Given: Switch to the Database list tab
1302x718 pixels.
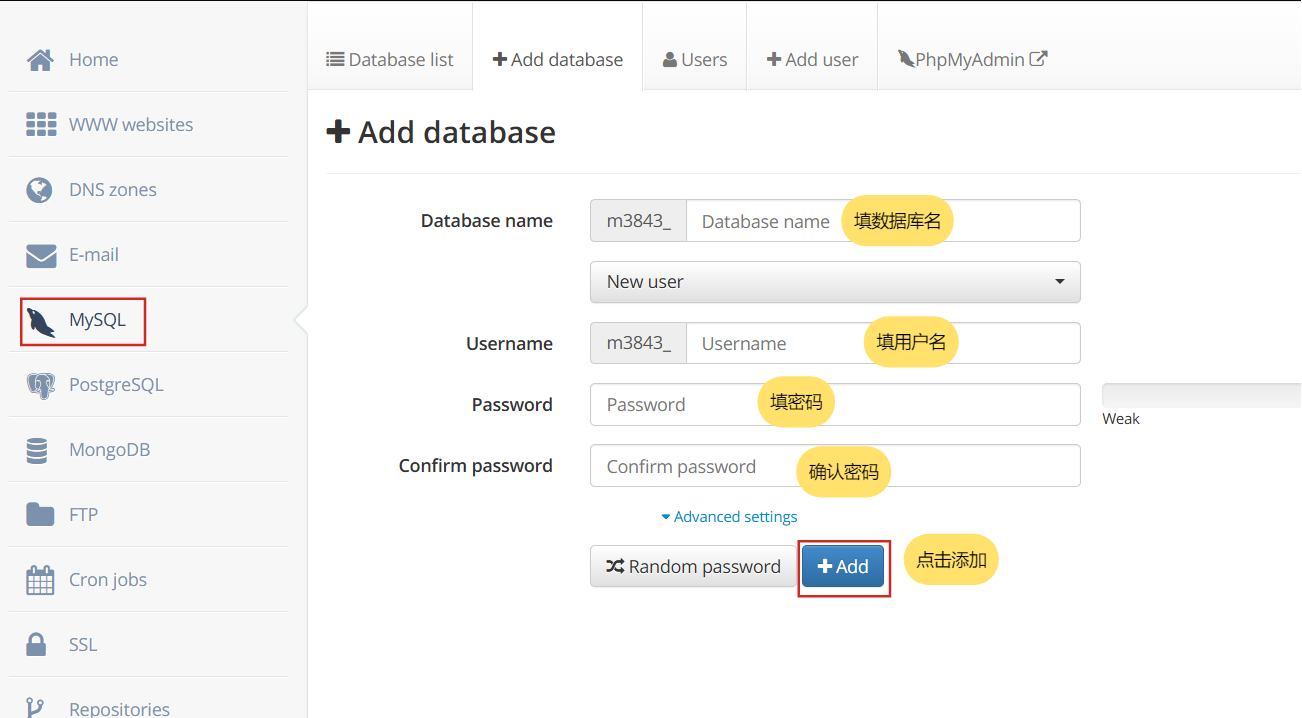Looking at the screenshot, I should pyautogui.click(x=390, y=60).
